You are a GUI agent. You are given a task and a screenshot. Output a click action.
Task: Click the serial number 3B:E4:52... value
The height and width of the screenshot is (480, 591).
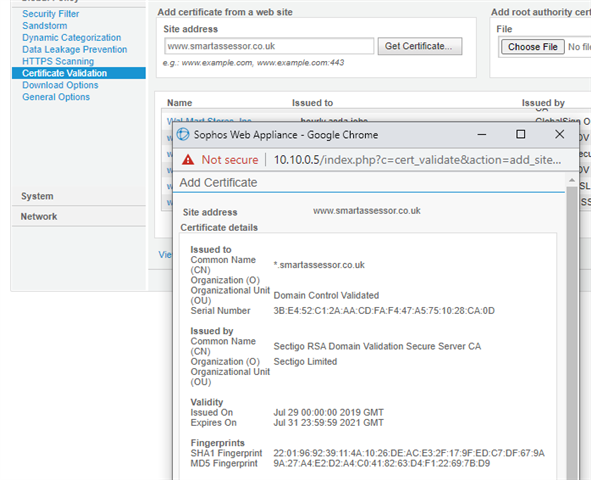(x=384, y=311)
